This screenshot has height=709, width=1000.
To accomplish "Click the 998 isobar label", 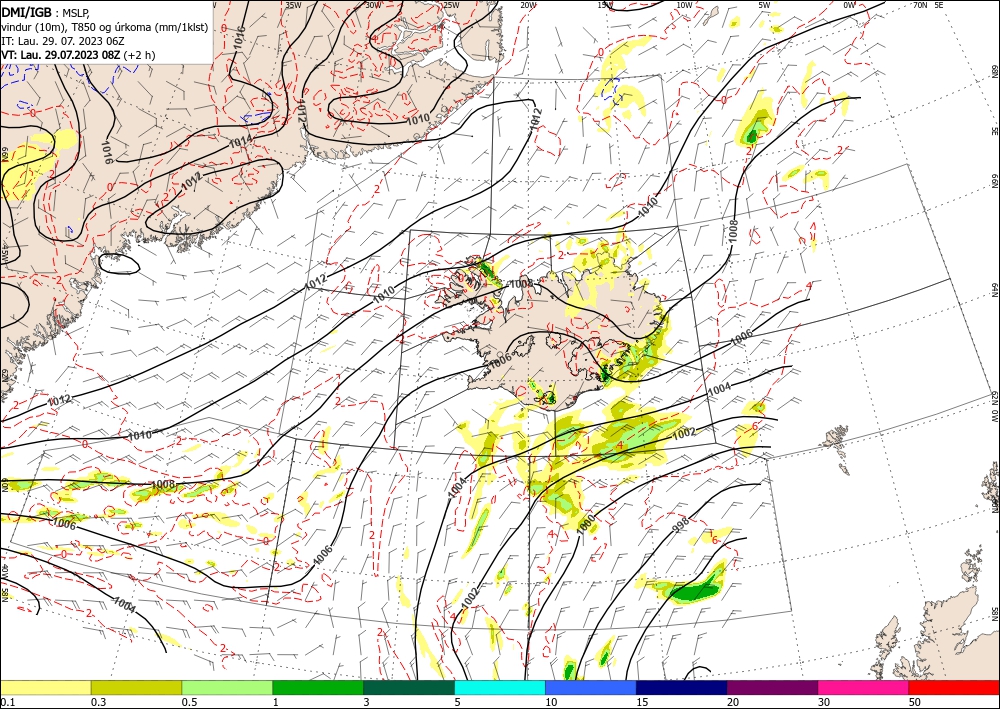I will [681, 525].
